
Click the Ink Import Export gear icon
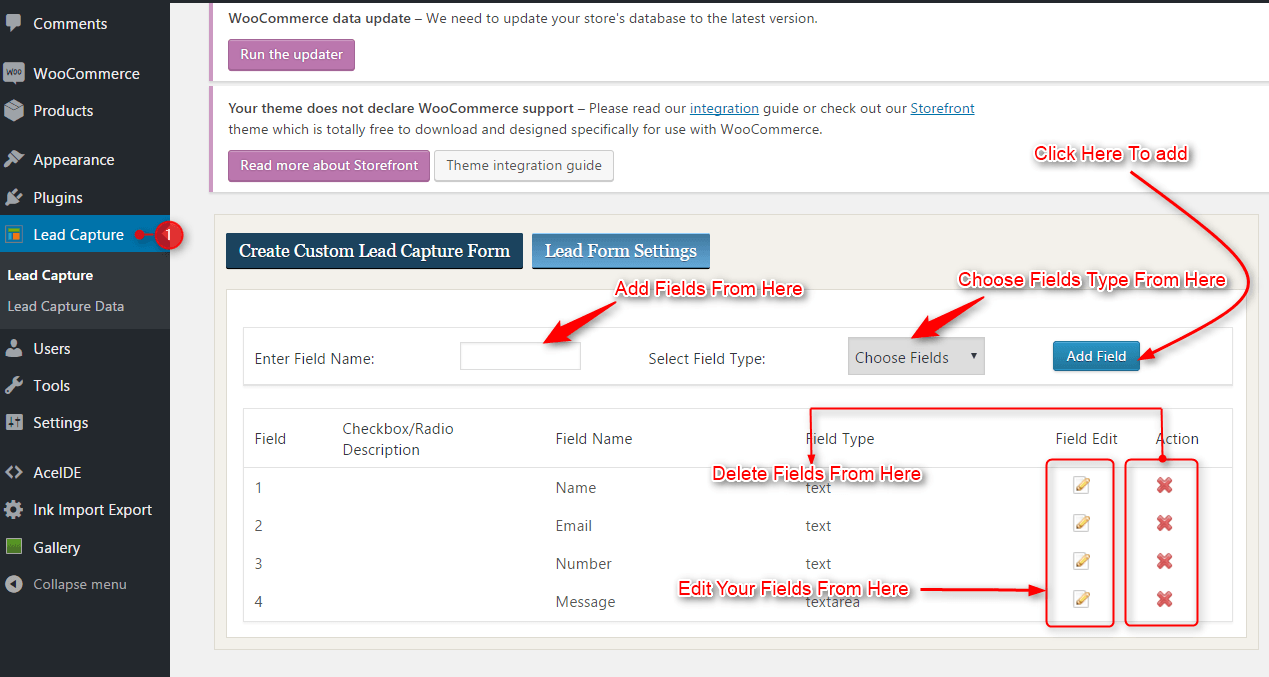pos(14,510)
